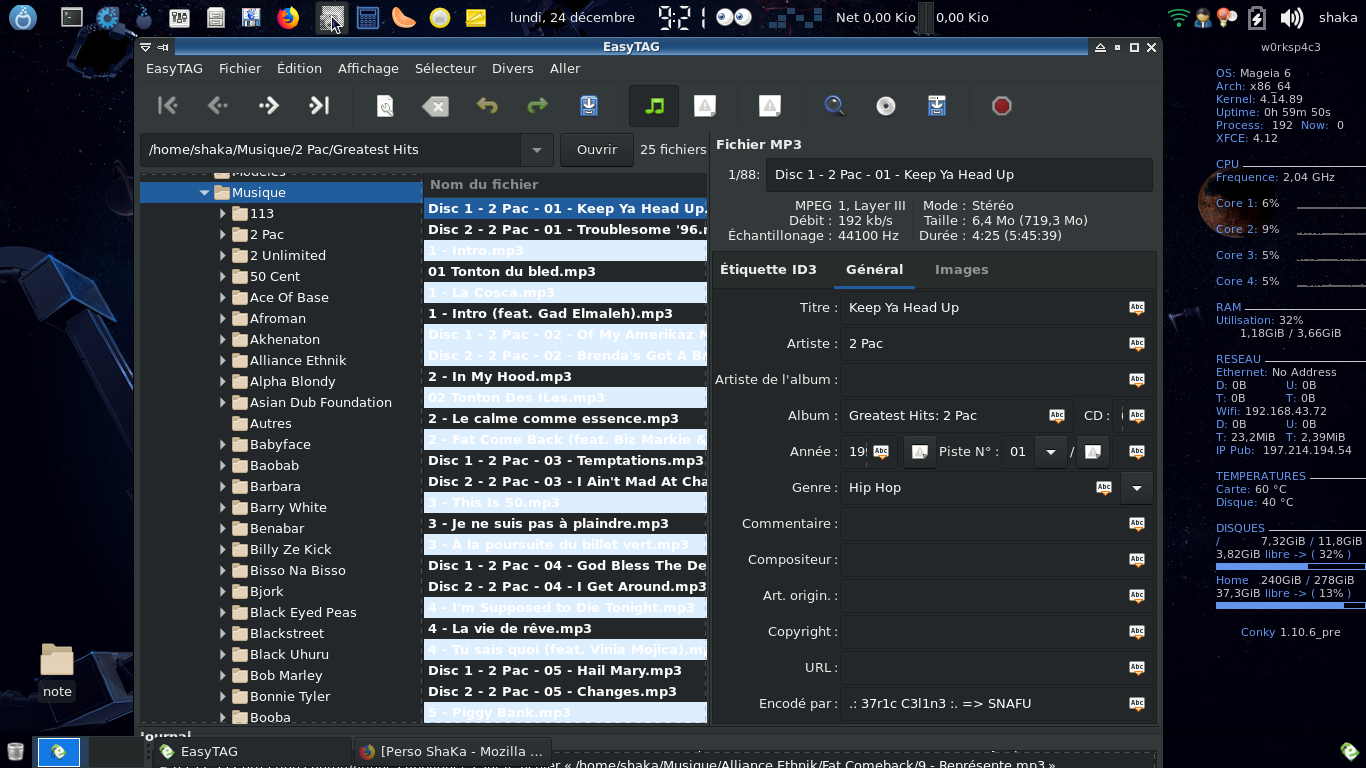The width and height of the screenshot is (1366, 768).
Task: Apply Commentaire Abc icon
Action: pos(1136,523)
